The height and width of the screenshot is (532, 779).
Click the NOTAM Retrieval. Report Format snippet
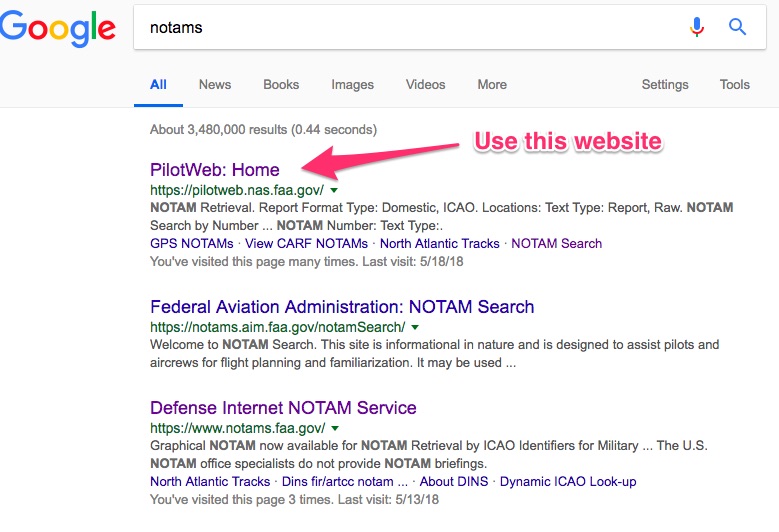click(442, 217)
